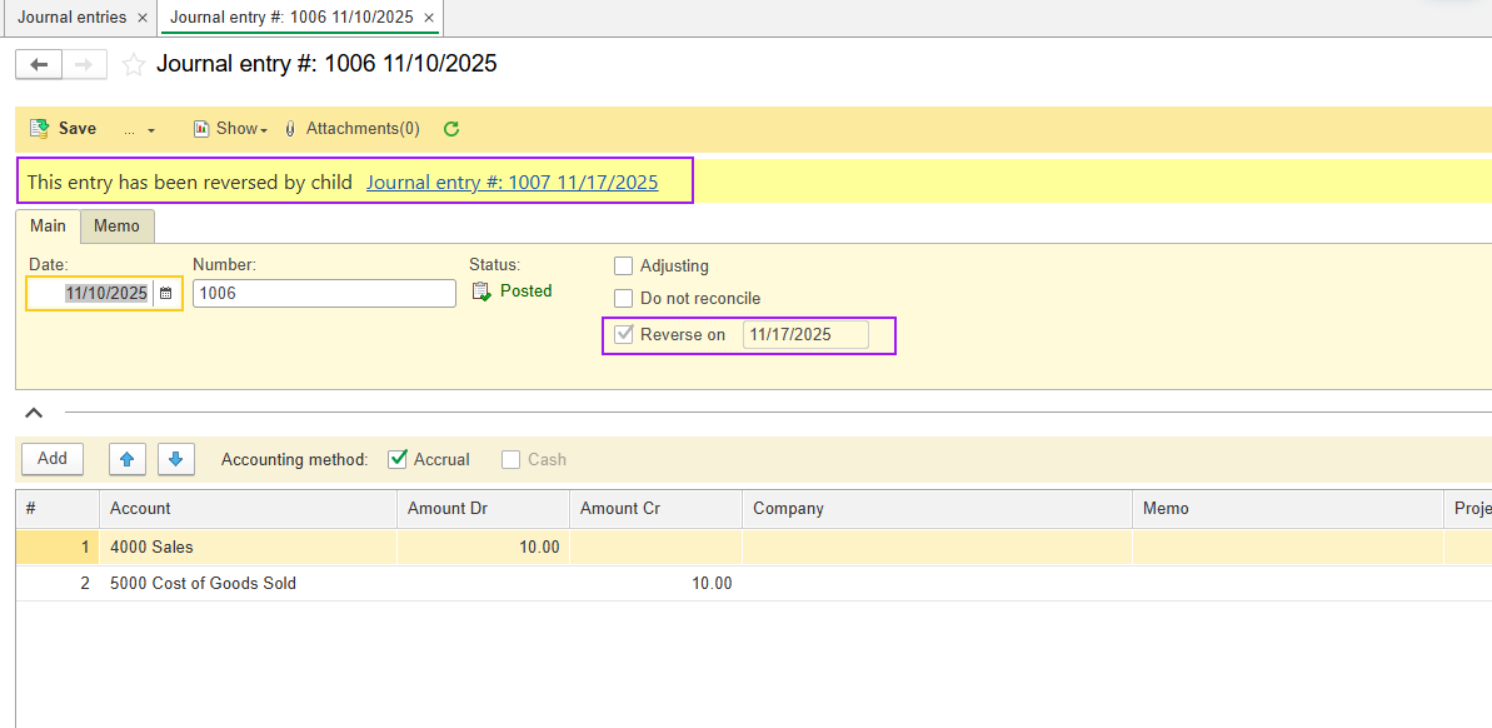Click the Number input field
Screen dimensions: 1492x728
324,294
